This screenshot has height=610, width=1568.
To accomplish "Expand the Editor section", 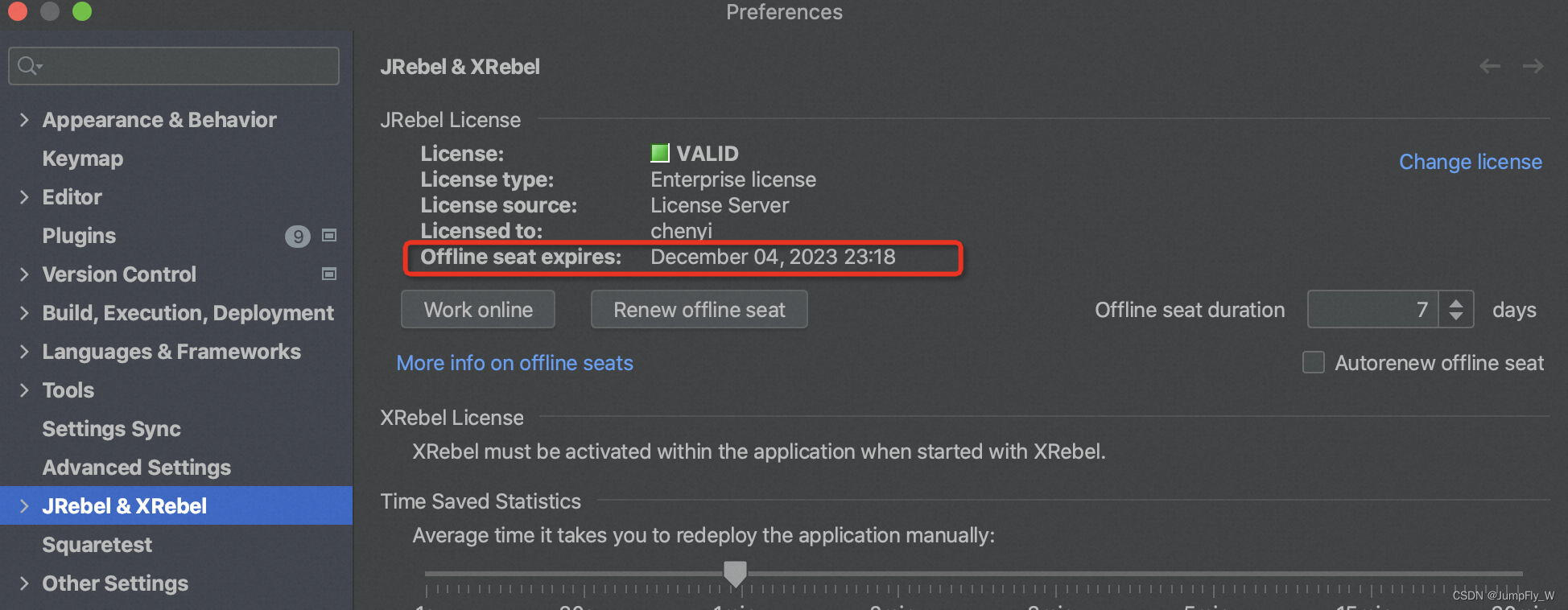I will coord(24,197).
